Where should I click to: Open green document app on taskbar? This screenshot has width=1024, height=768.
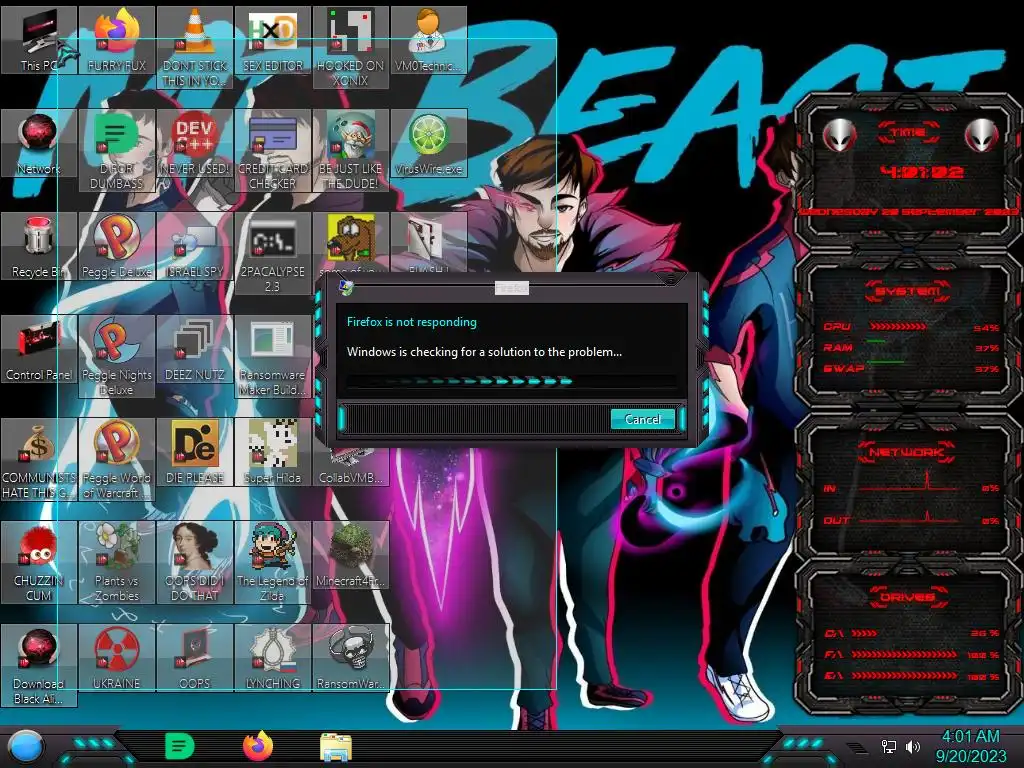click(x=180, y=746)
